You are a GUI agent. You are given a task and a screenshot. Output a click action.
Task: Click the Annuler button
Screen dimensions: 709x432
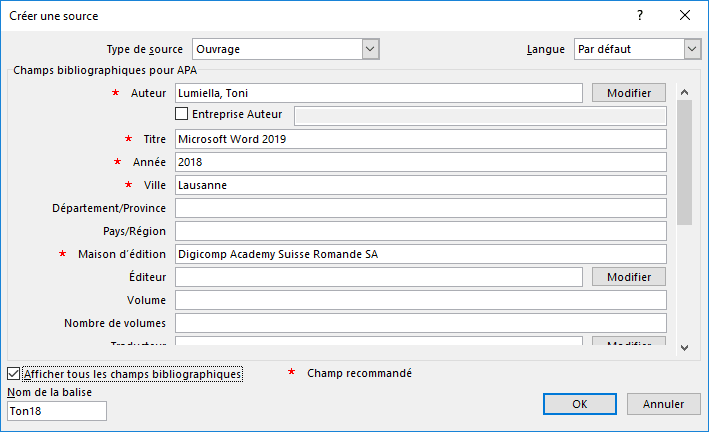(x=663, y=404)
